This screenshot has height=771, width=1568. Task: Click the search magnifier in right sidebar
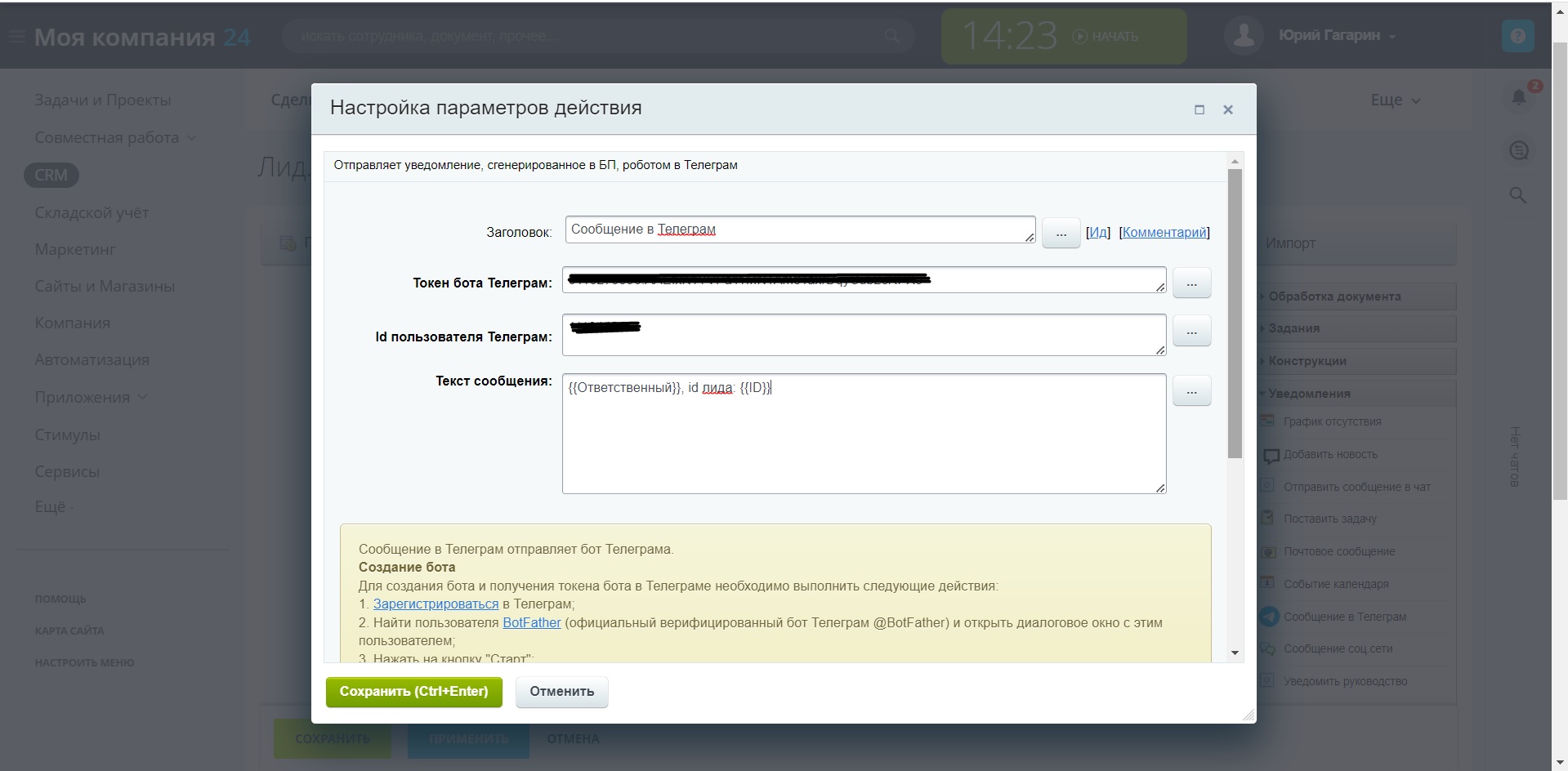pos(1517,195)
